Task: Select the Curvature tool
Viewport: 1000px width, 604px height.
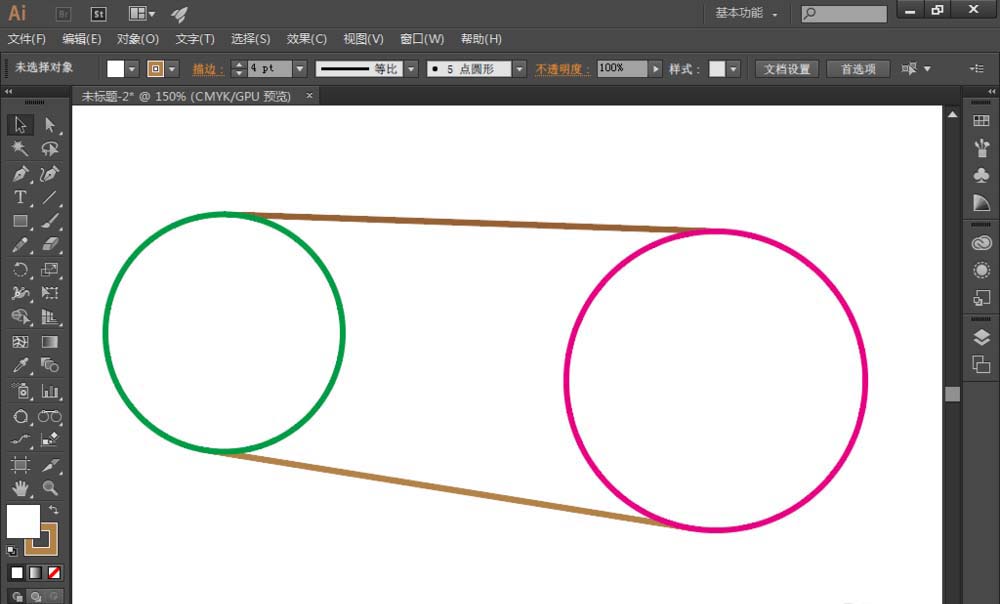Action: [x=50, y=173]
